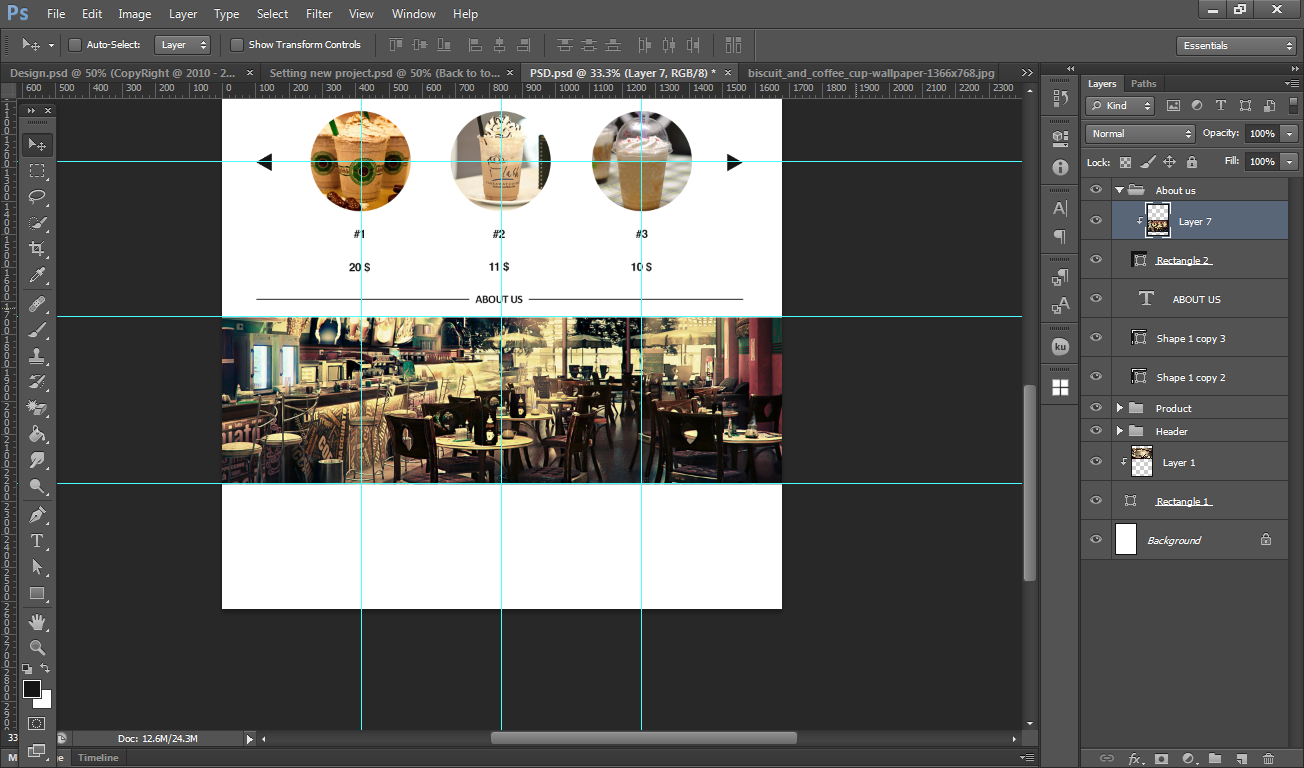
Task: Open the Fill slider dropdown arrow
Action: pos(1290,161)
